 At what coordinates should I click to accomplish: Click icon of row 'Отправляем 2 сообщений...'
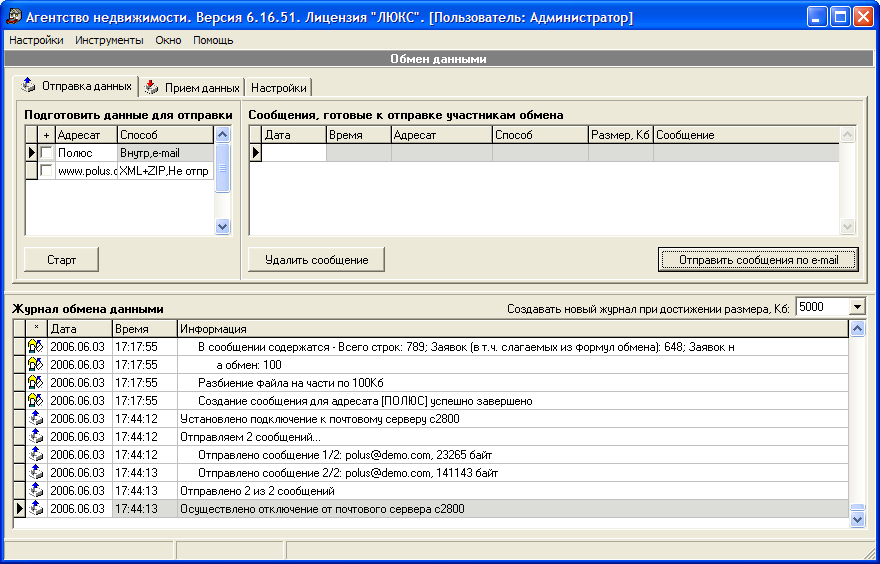click(36, 437)
